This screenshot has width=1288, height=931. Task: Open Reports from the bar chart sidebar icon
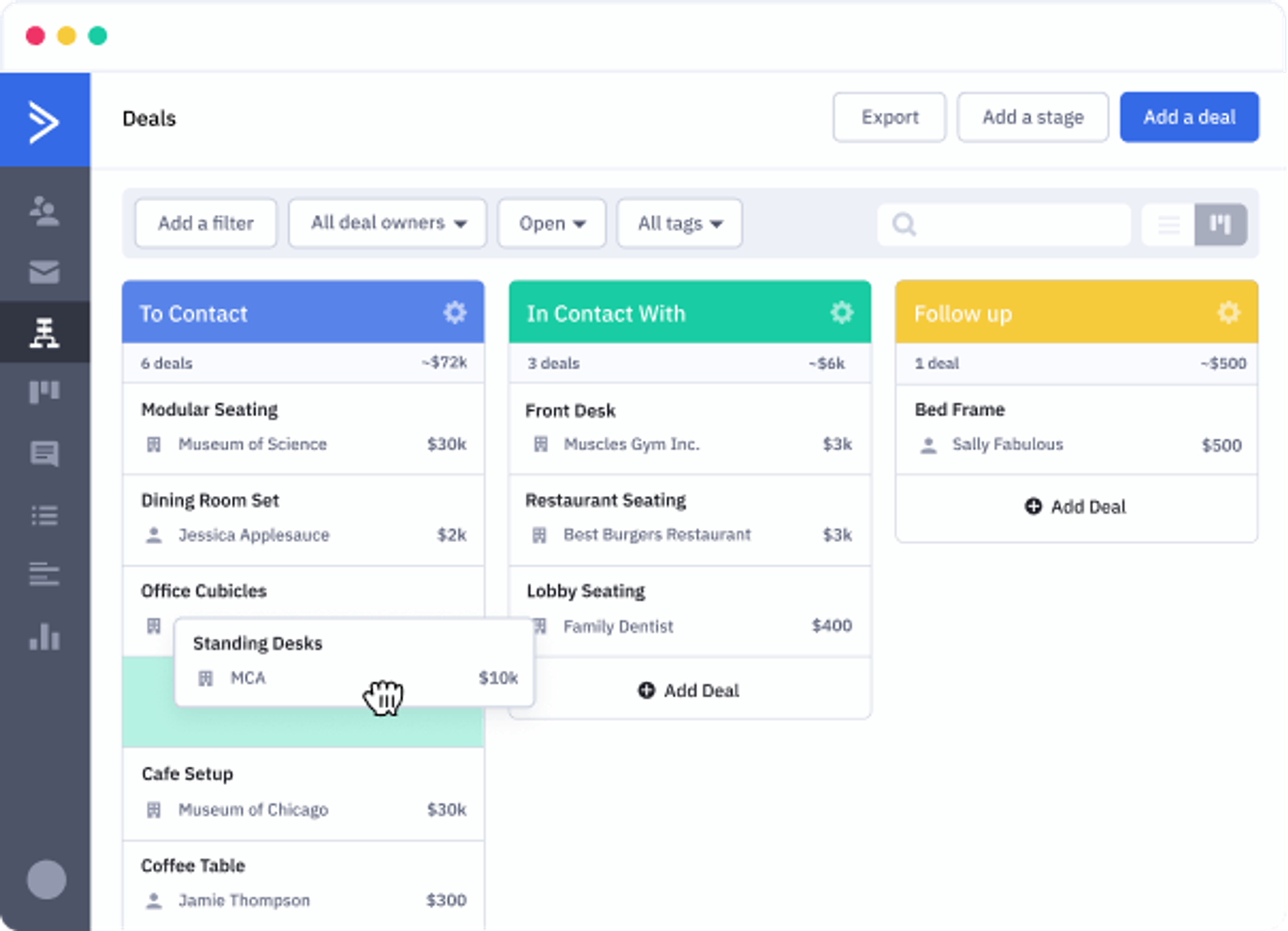click(x=44, y=636)
